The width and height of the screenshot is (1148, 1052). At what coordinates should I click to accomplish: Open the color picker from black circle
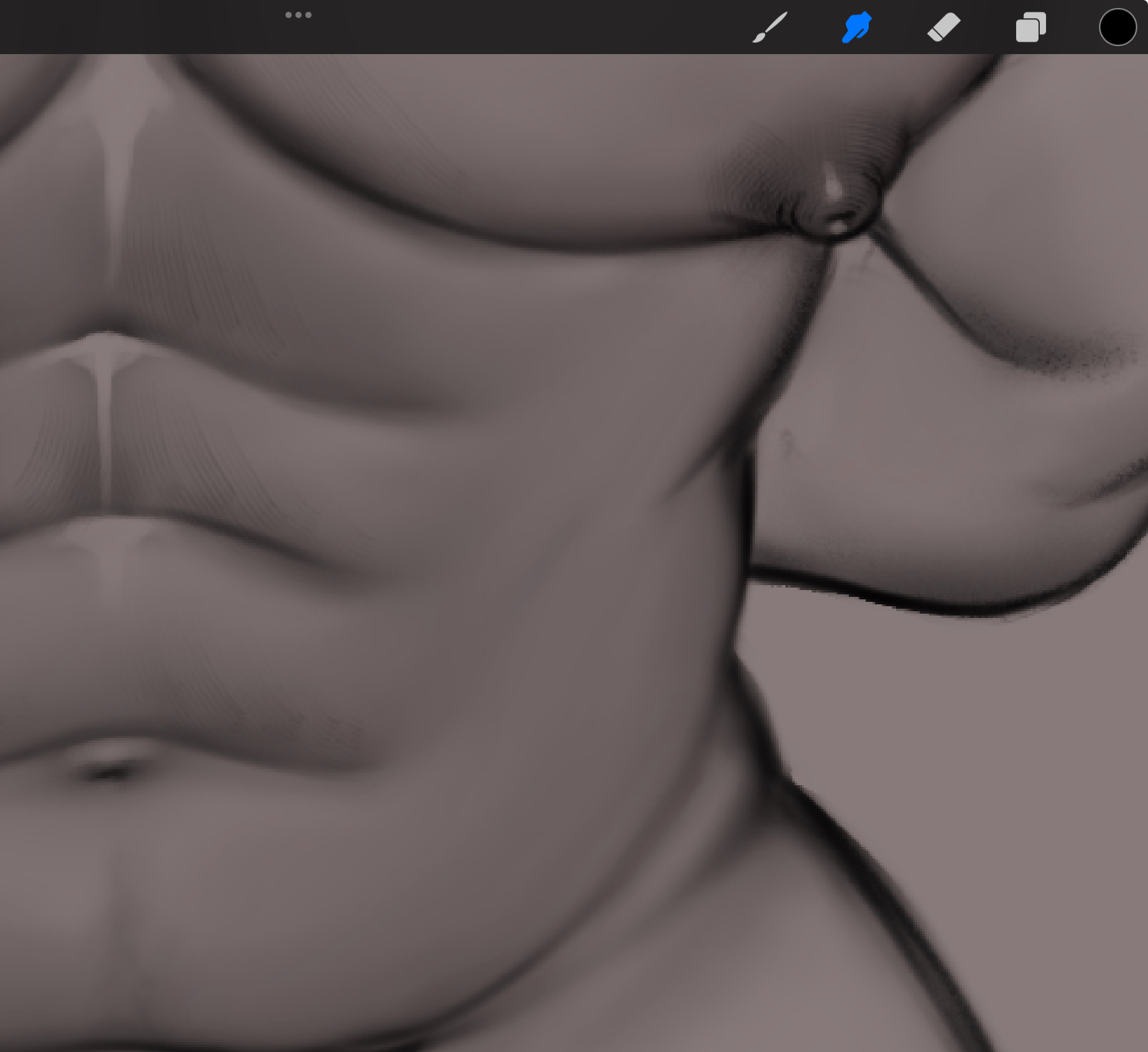(1117, 27)
